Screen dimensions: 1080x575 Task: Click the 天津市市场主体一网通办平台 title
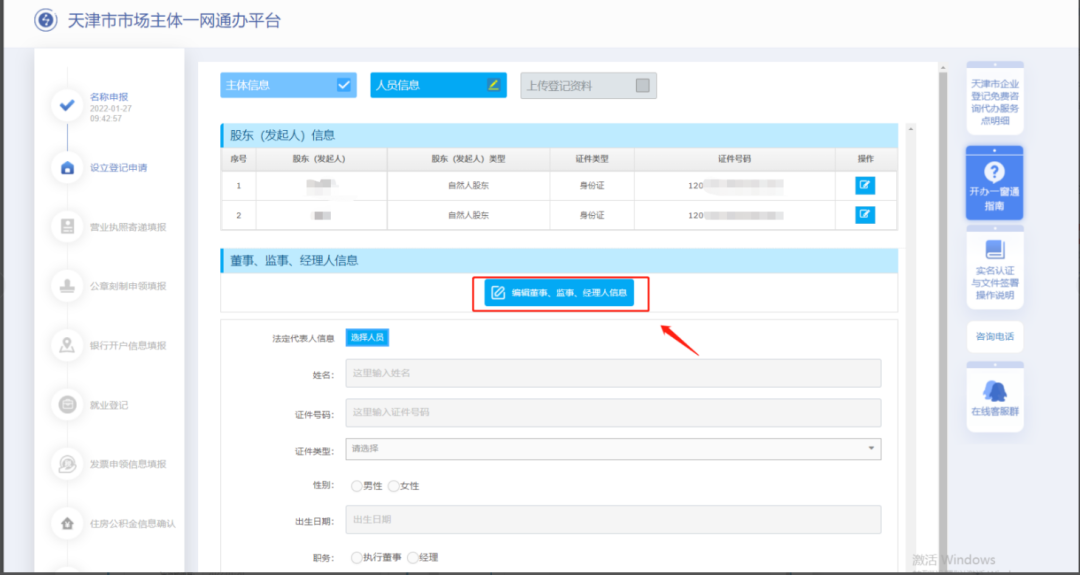pos(174,21)
